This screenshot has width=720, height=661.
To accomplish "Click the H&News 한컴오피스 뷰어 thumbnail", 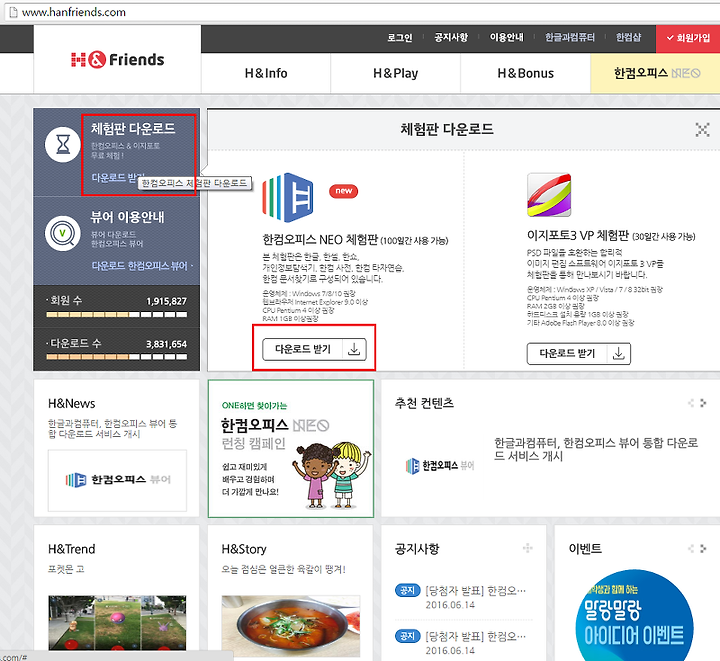I will 117,480.
